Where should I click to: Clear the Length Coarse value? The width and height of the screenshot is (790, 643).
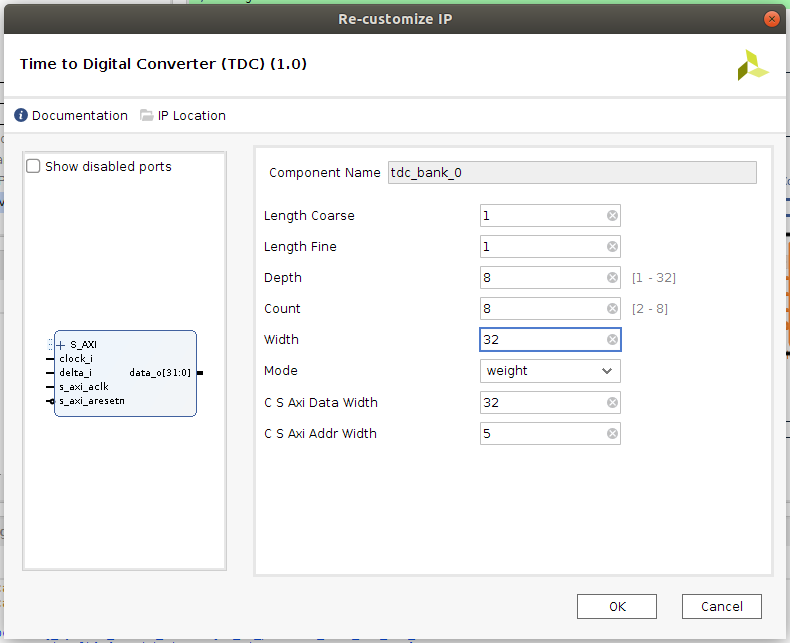pos(612,216)
